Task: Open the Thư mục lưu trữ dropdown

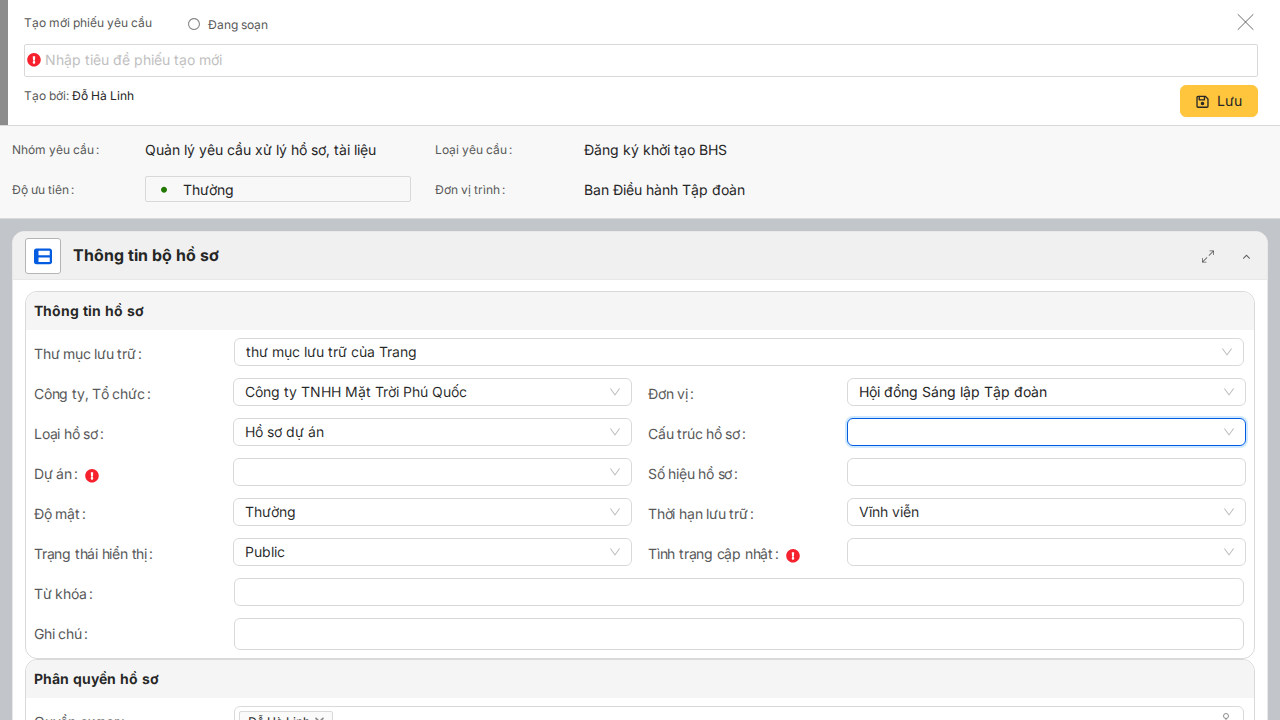Action: [738, 352]
